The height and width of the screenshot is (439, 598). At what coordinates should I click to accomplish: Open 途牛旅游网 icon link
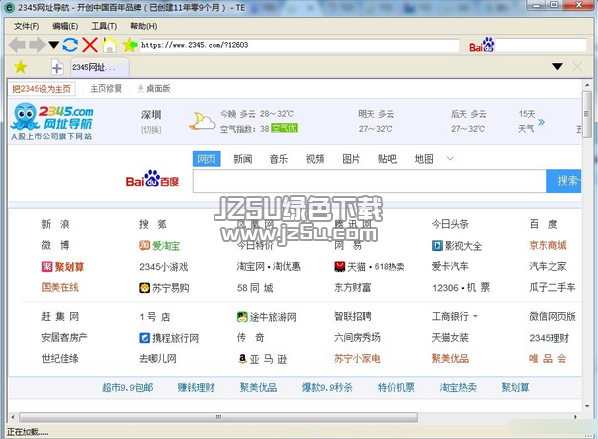267,317
